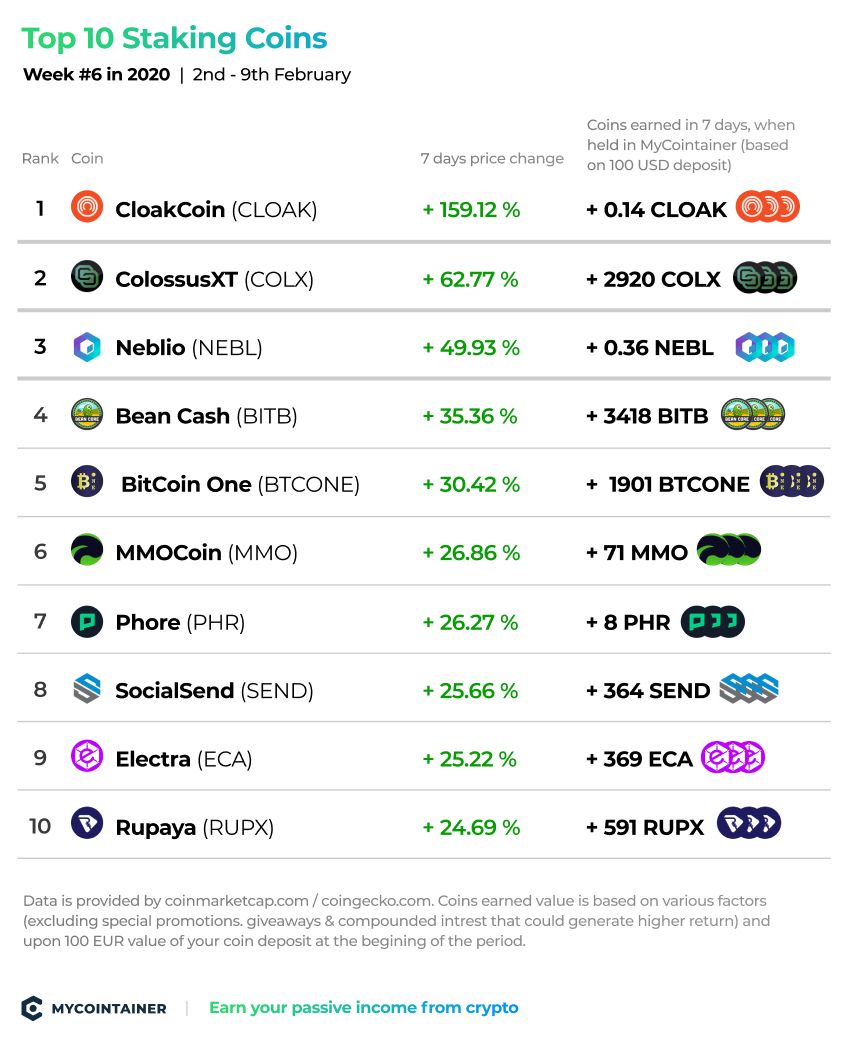The height and width of the screenshot is (1056, 859).
Task: Click the '7 days price change' column header
Action: 492,158
